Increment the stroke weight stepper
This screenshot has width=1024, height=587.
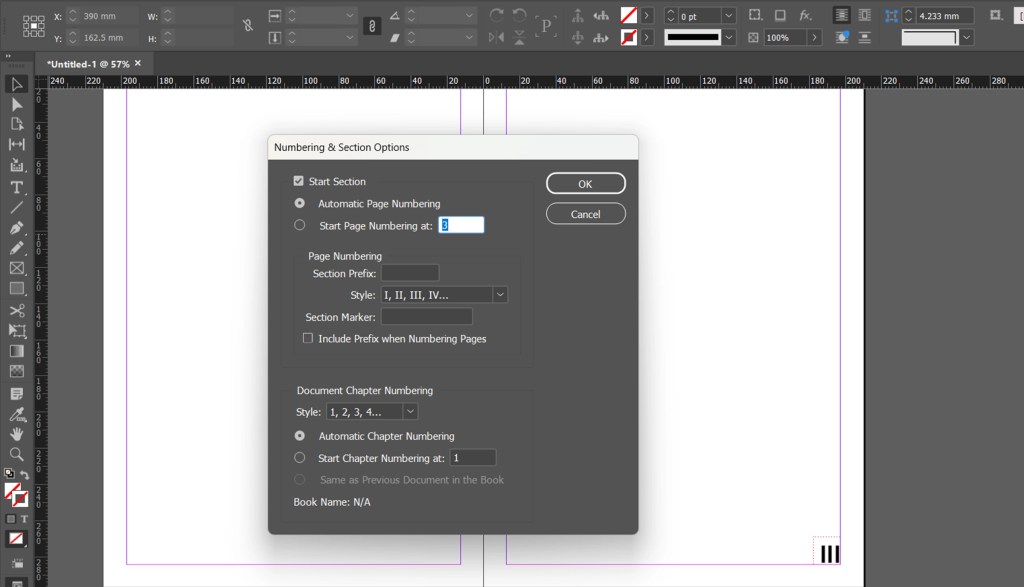coord(671,12)
